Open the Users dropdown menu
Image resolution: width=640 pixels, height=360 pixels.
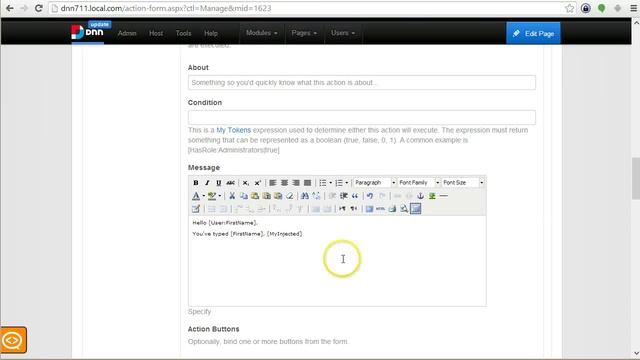(x=343, y=33)
